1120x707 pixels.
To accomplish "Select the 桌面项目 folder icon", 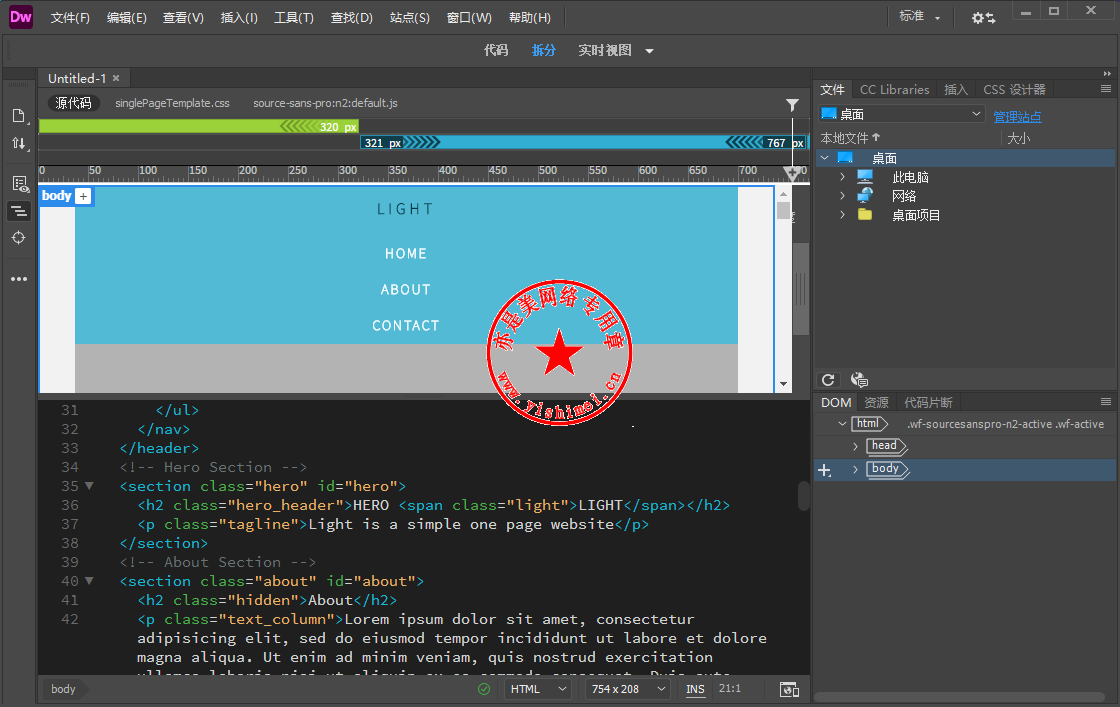I will click(865, 215).
